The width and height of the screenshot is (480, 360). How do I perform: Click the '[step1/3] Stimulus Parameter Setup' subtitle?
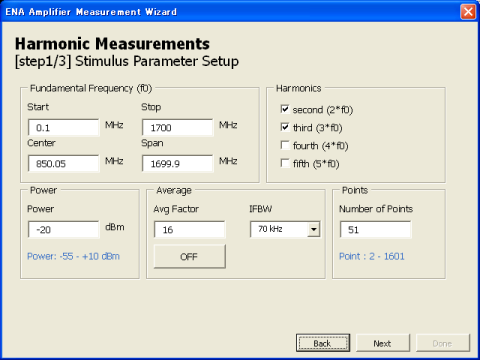[127, 62]
